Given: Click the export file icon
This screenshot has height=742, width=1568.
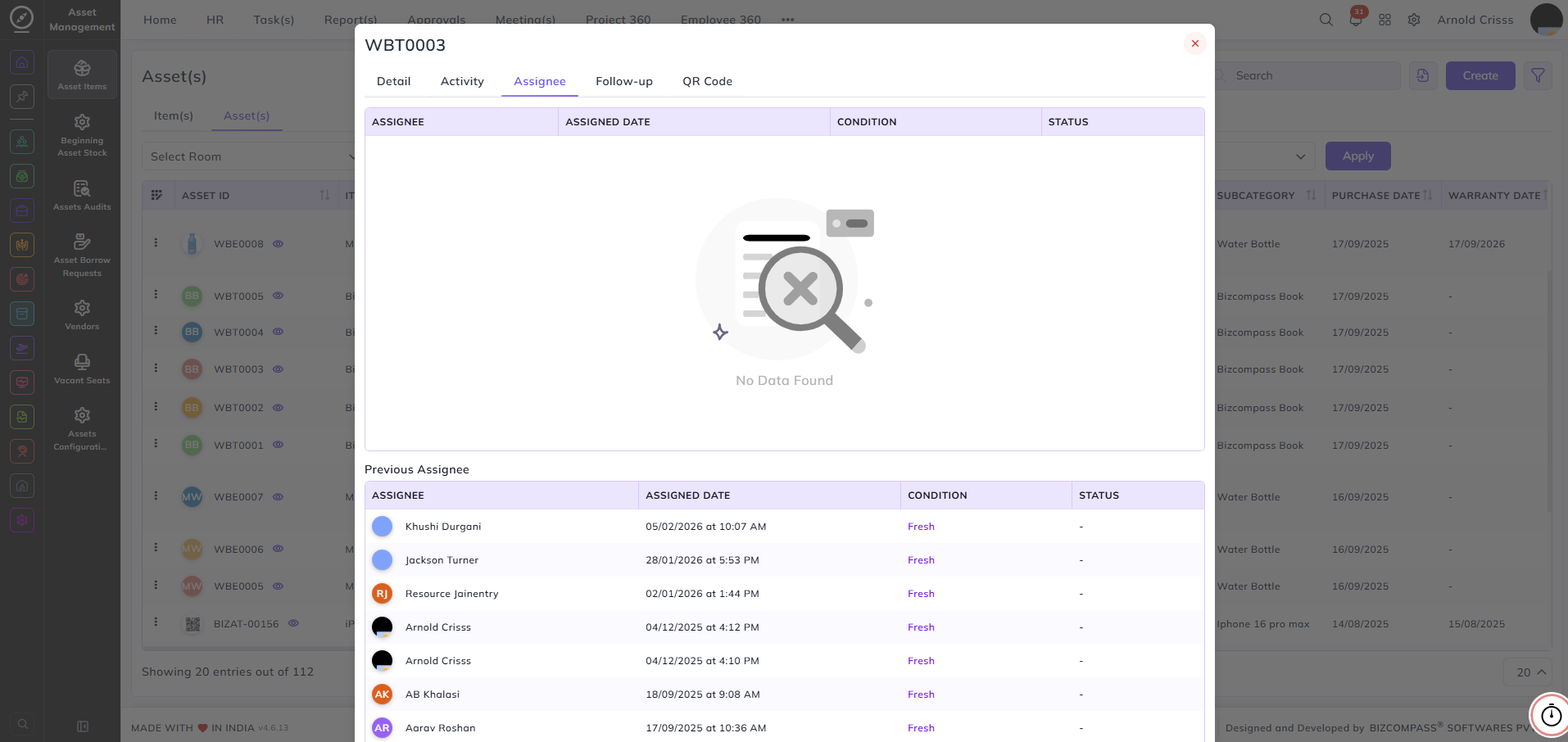Looking at the screenshot, I should pos(1423,75).
